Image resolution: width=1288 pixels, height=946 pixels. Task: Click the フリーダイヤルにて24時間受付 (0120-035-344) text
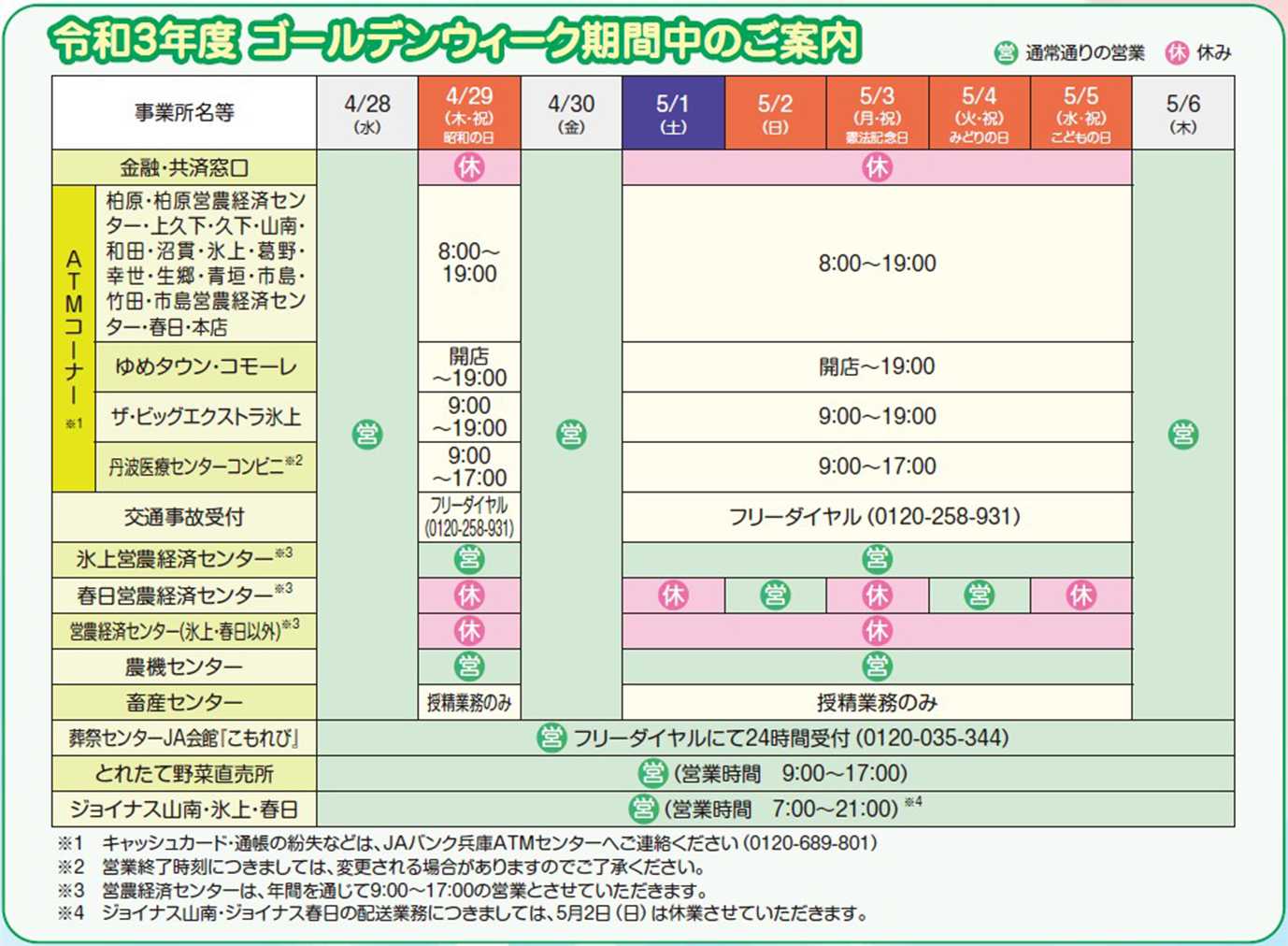click(791, 738)
